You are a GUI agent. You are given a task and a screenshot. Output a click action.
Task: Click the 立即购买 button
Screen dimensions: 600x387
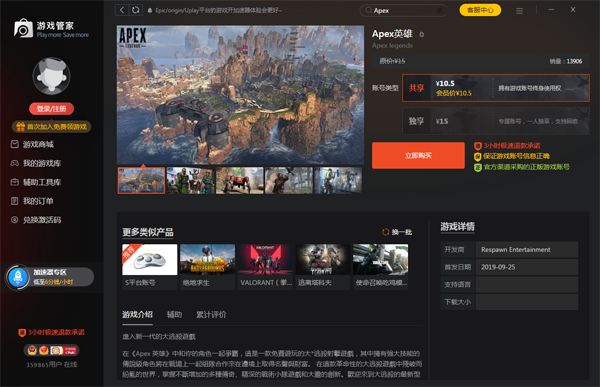click(418, 155)
